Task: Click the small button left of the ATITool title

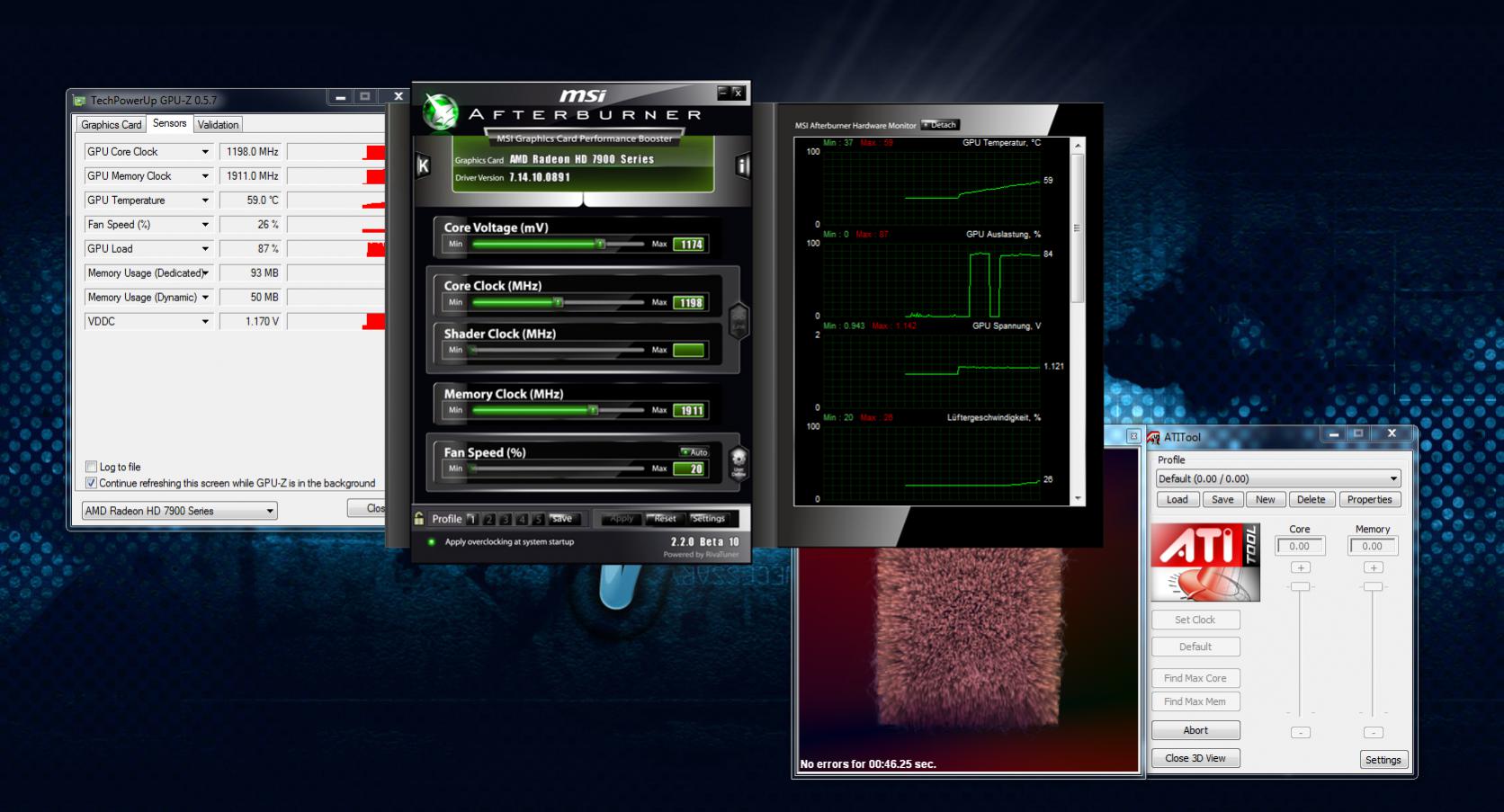Action: [x=1133, y=436]
